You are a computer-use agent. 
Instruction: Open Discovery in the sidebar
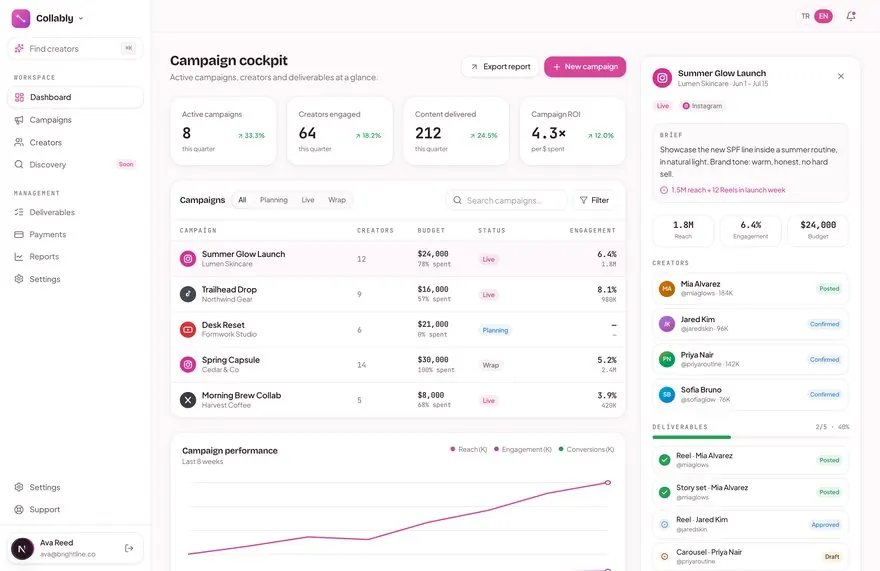75,165
